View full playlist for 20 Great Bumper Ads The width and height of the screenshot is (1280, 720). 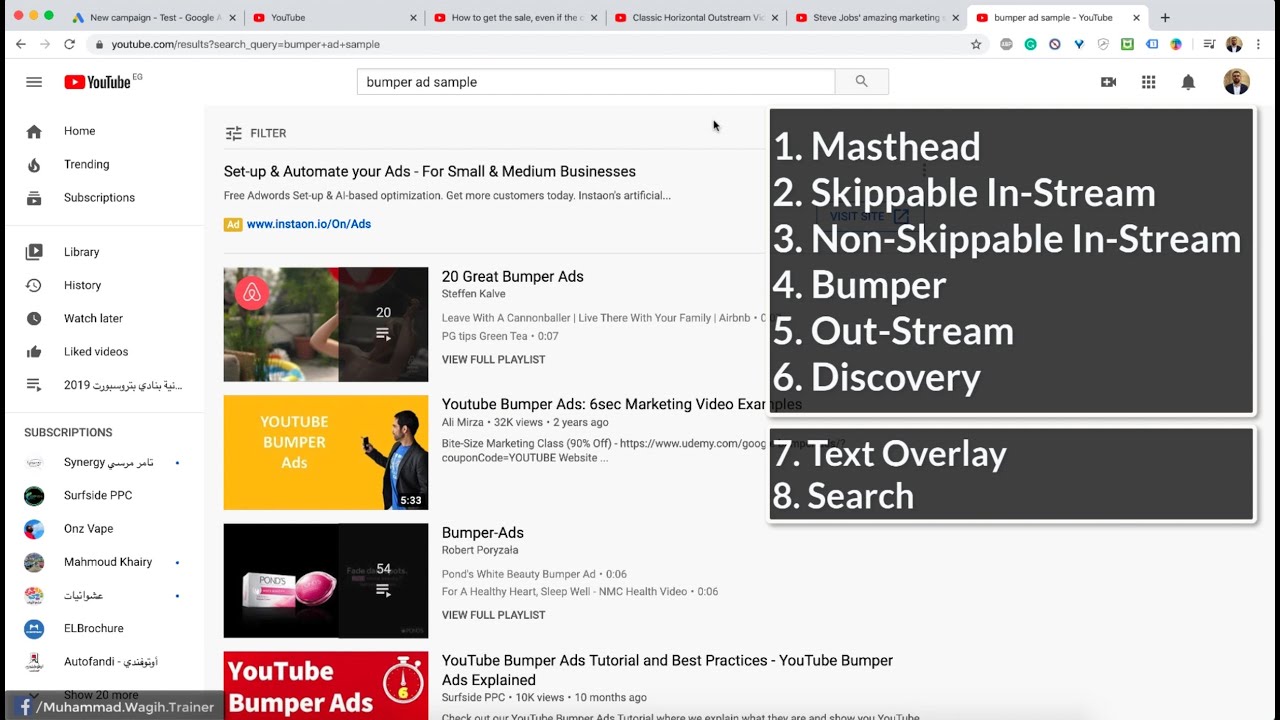pyautogui.click(x=494, y=359)
